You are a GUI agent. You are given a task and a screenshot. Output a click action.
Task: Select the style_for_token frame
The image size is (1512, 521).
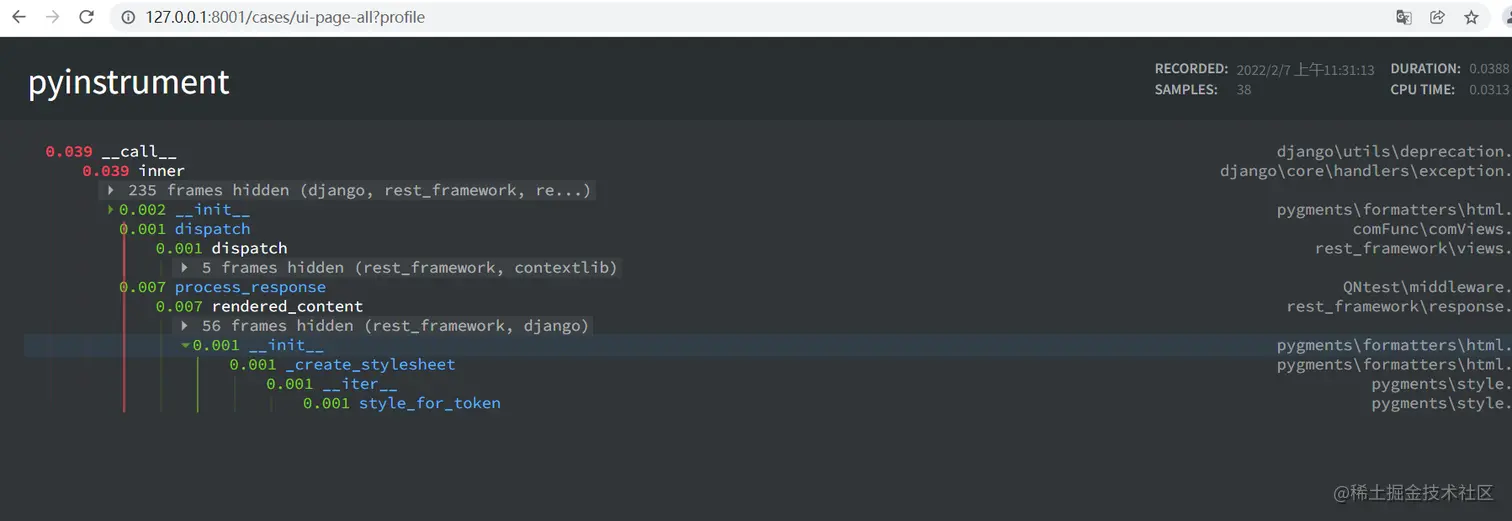[402, 403]
